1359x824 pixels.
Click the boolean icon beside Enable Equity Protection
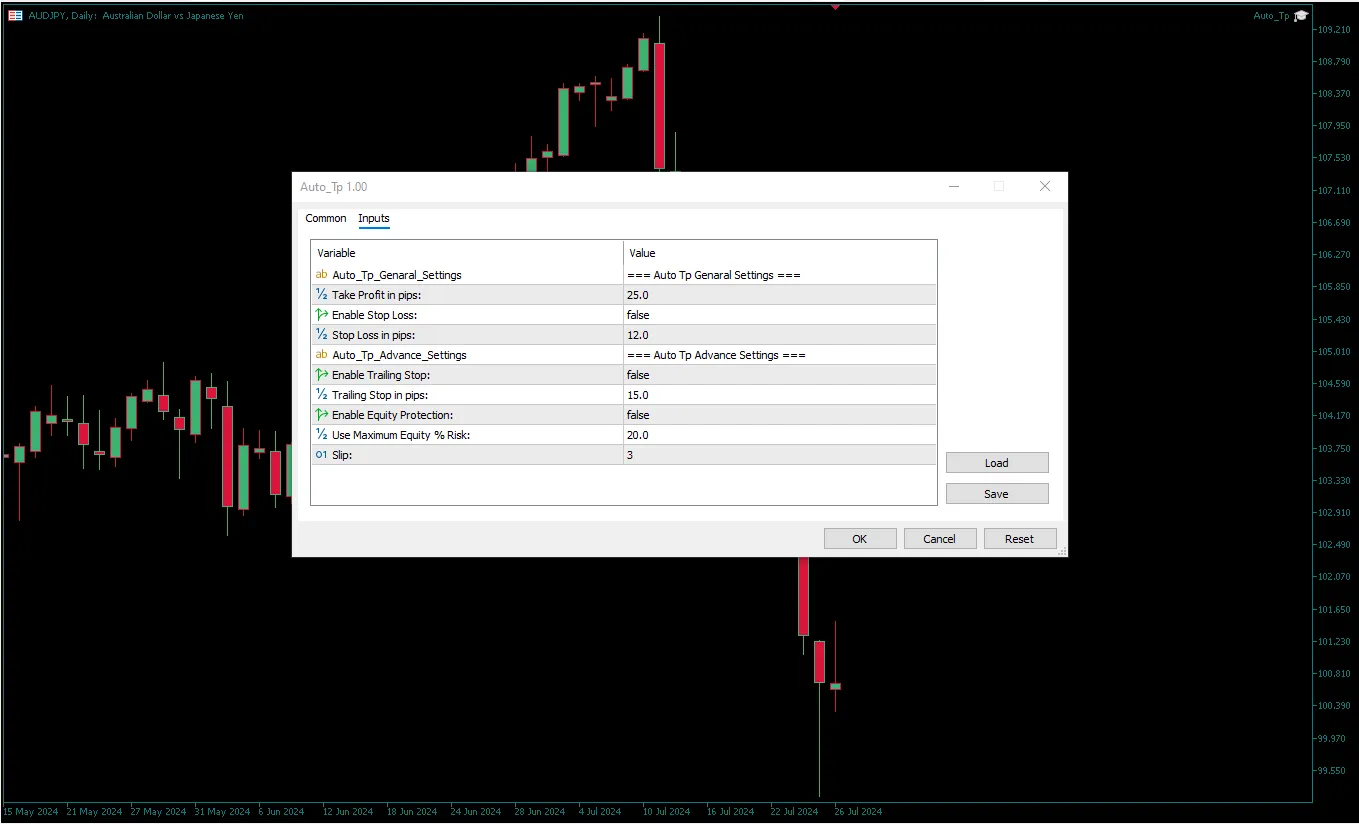(321, 414)
